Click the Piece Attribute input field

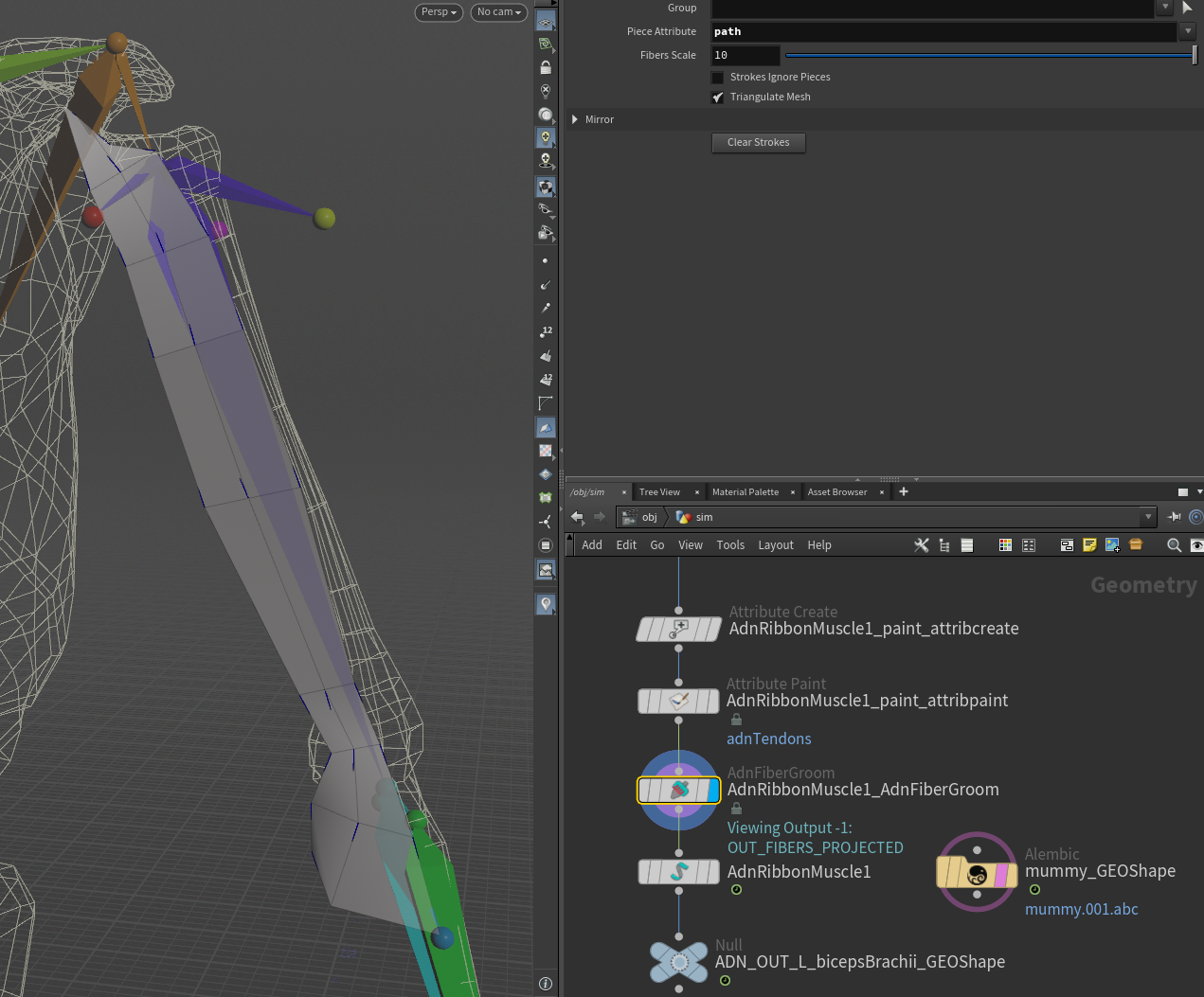point(943,31)
